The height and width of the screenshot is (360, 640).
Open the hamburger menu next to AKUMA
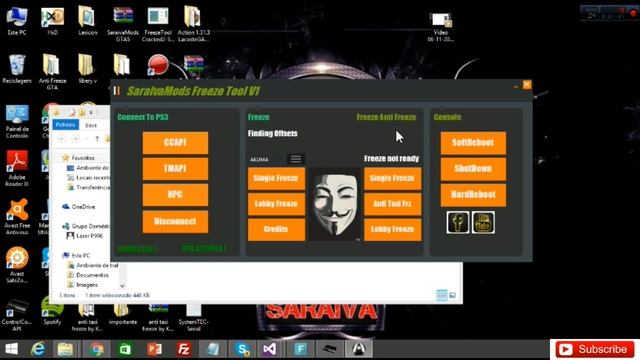coord(296,159)
